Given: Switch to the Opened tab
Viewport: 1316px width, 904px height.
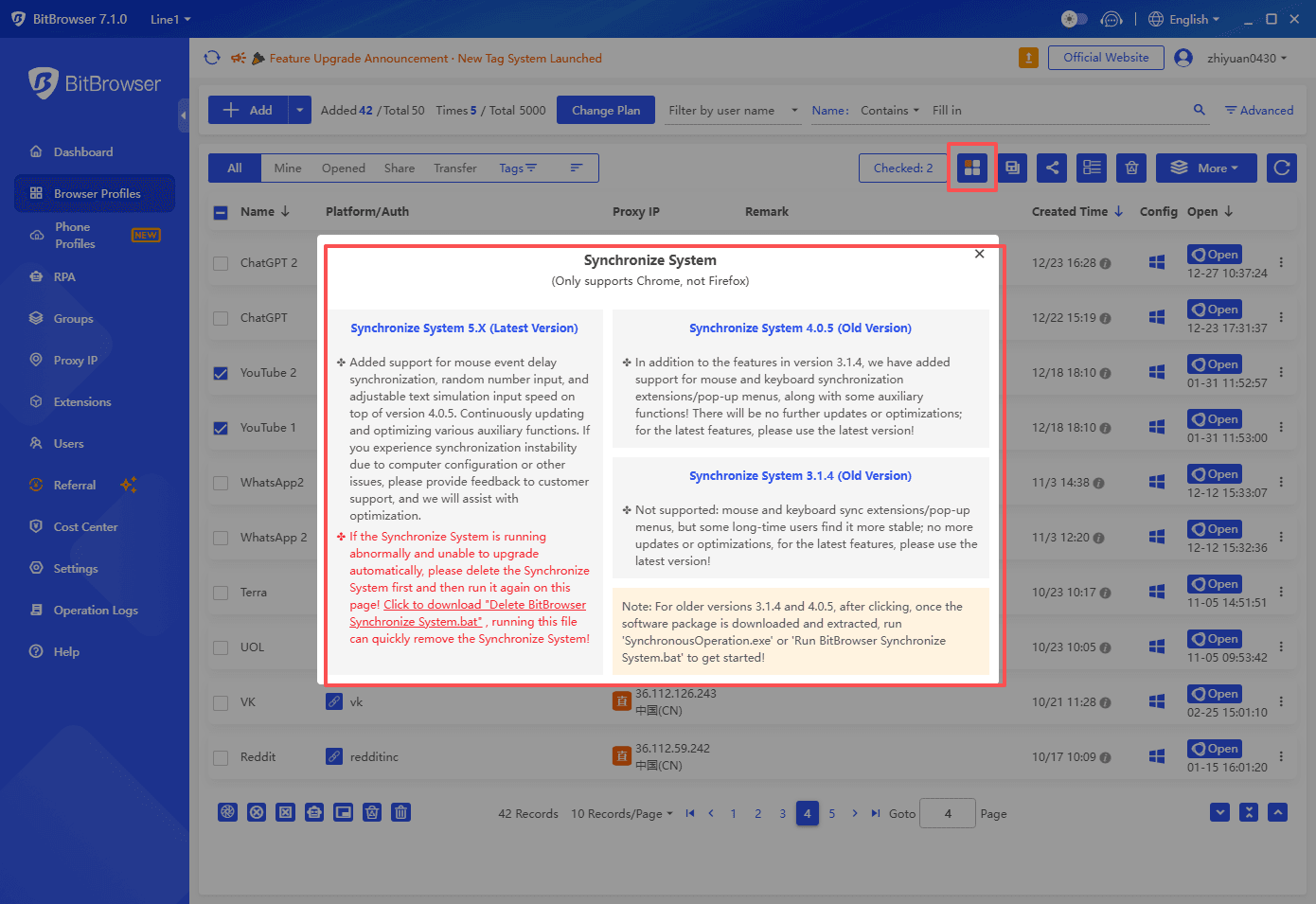Looking at the screenshot, I should tap(343, 168).
